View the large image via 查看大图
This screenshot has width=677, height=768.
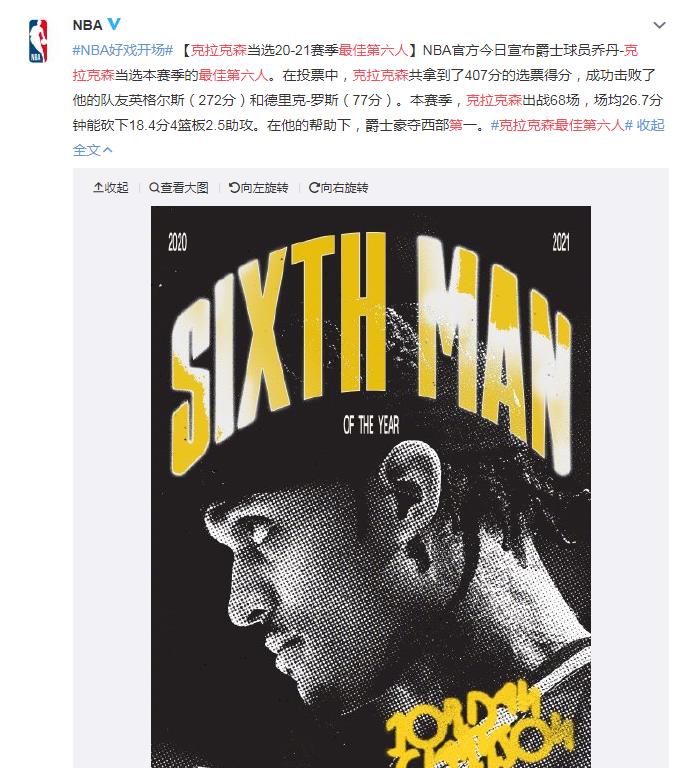pyautogui.click(x=179, y=188)
